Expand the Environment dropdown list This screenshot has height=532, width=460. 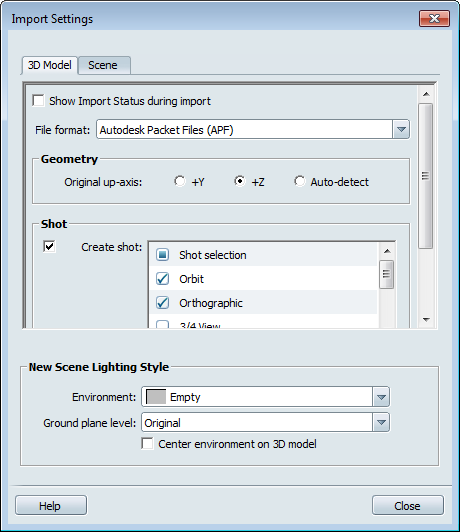(x=381, y=397)
